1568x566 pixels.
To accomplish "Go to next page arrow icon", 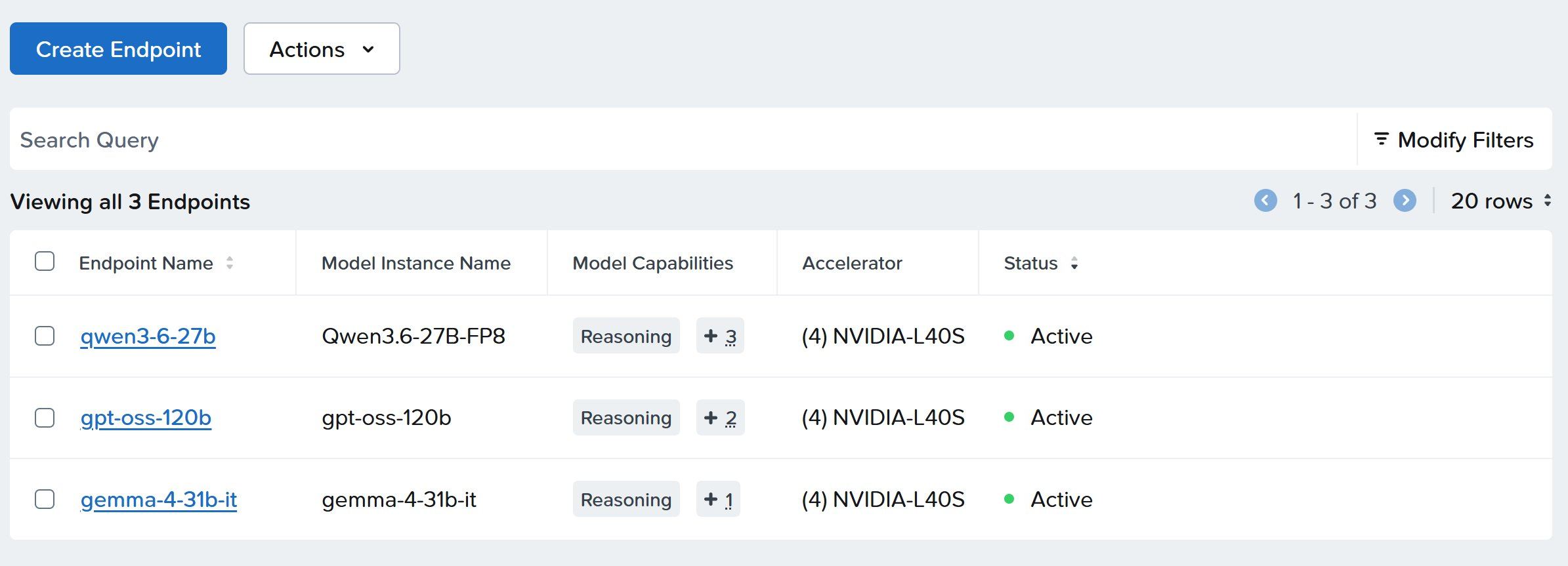I will click(1405, 201).
